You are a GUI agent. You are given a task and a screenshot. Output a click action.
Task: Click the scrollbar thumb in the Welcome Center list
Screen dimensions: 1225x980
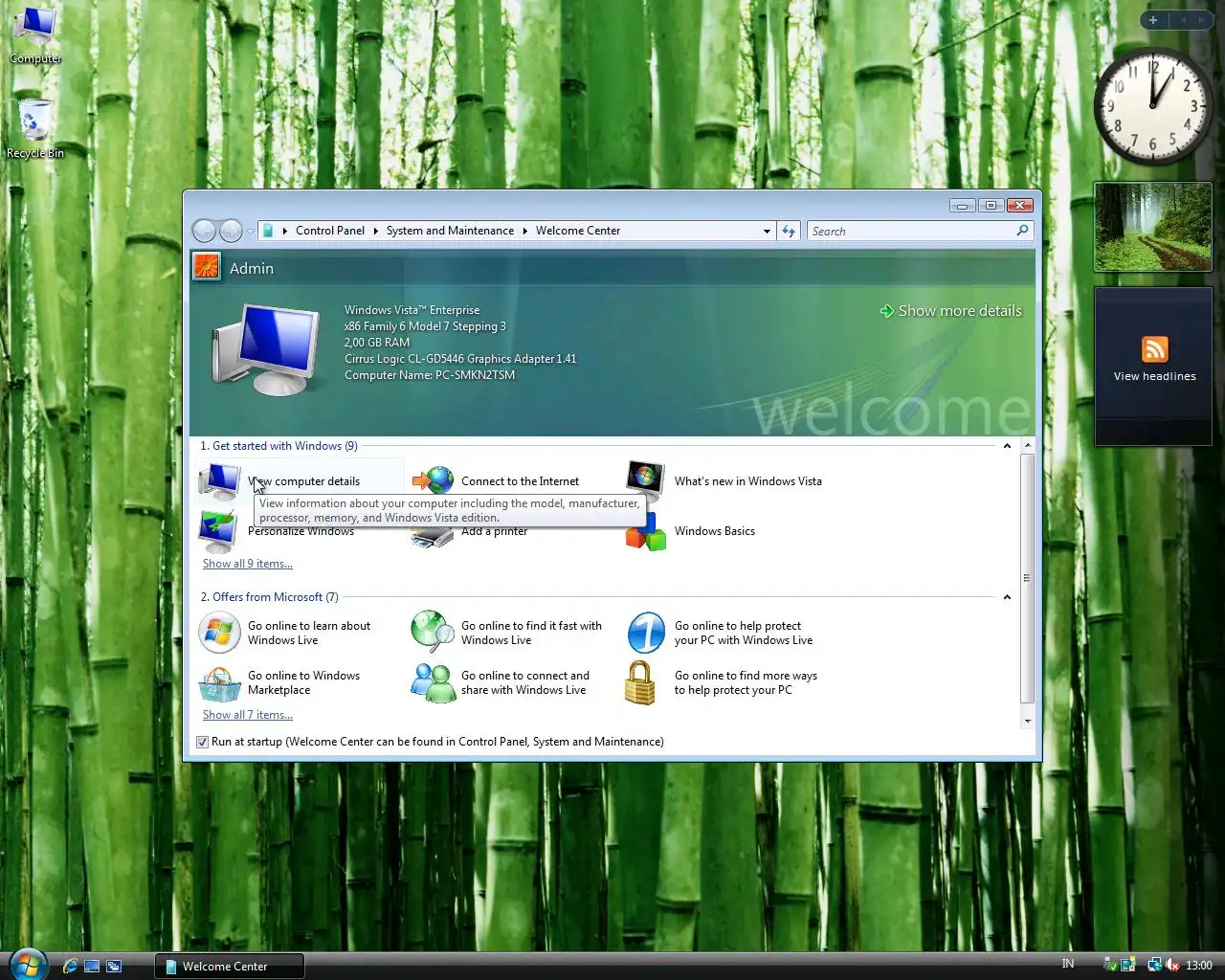tap(1028, 578)
